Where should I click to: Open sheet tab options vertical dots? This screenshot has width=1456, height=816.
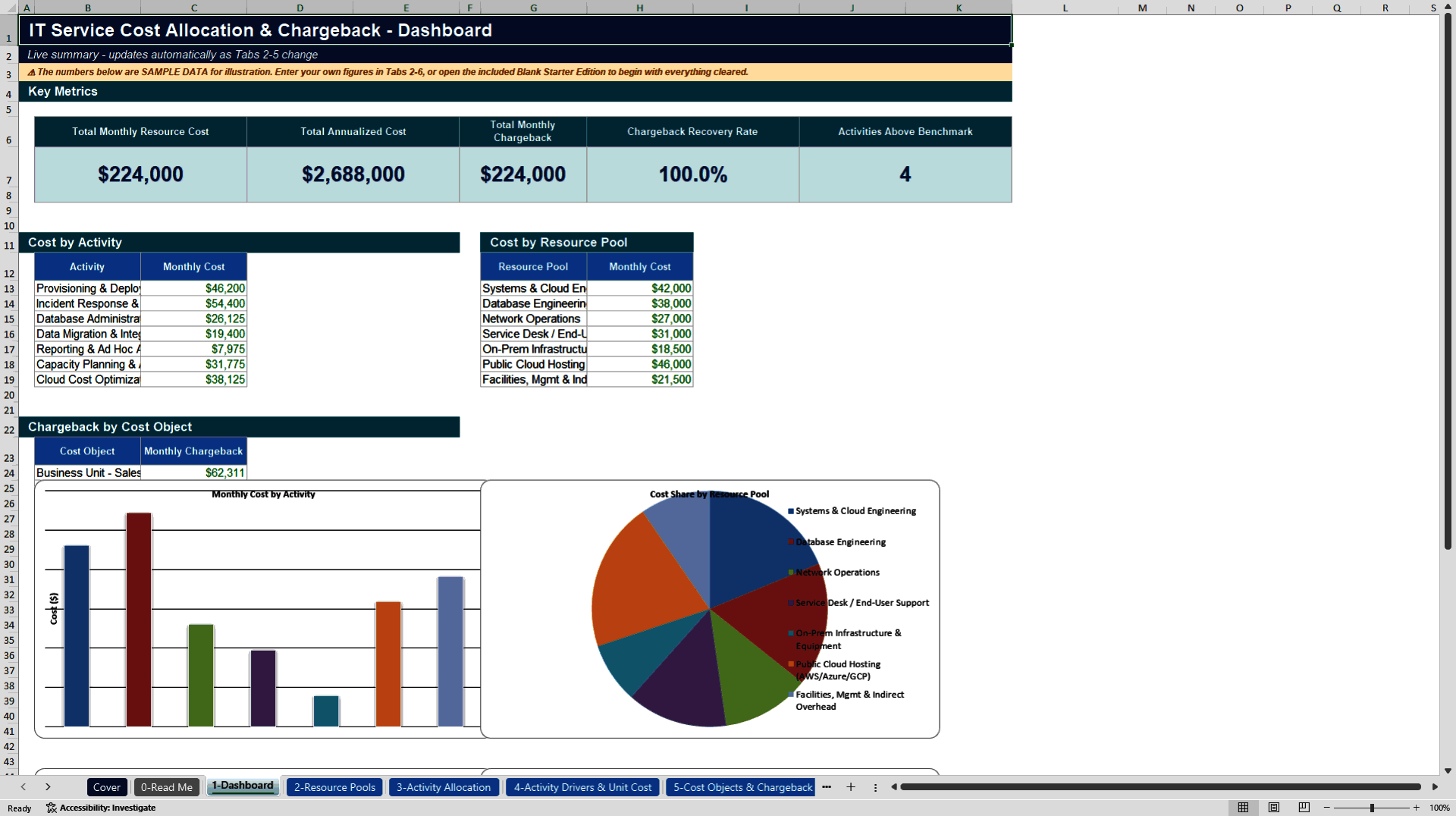coord(875,787)
